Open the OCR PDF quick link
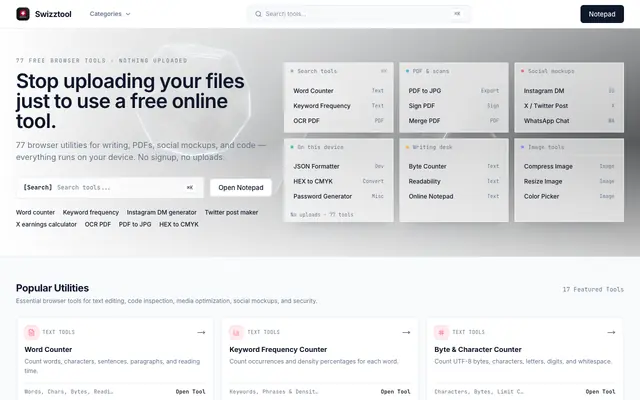 click(98, 224)
